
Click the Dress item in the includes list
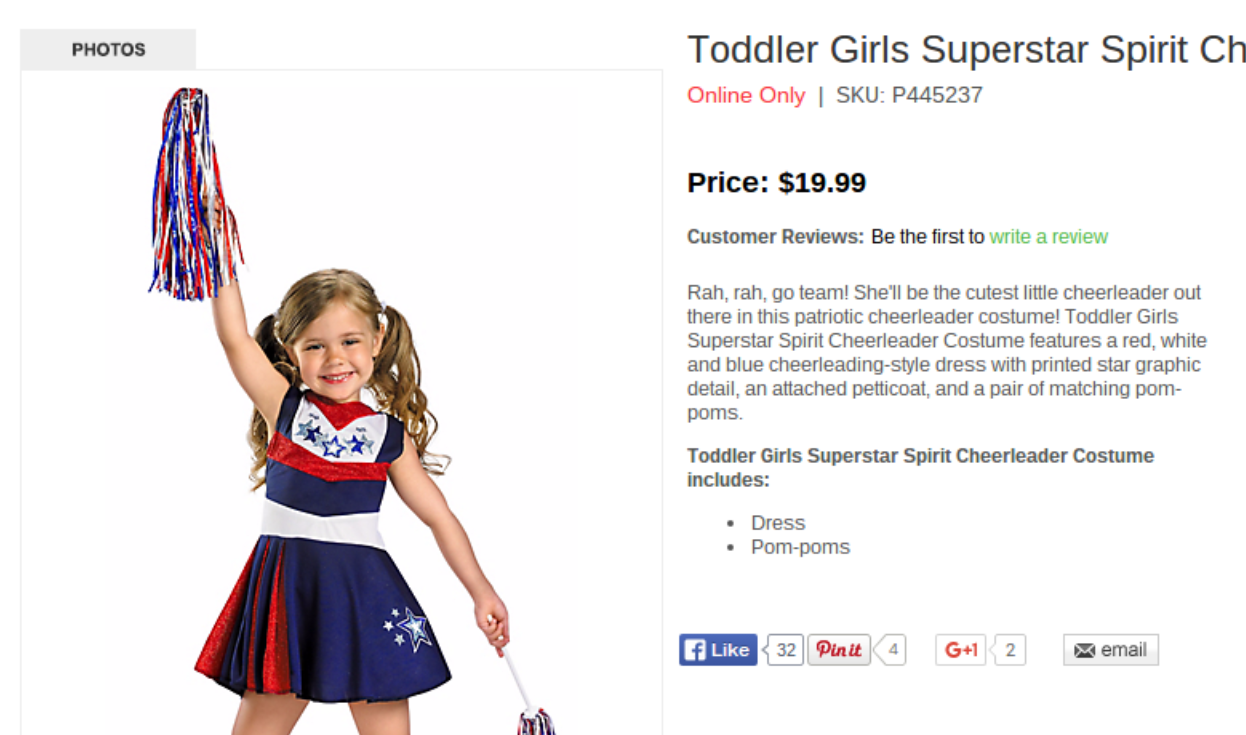pos(778,523)
